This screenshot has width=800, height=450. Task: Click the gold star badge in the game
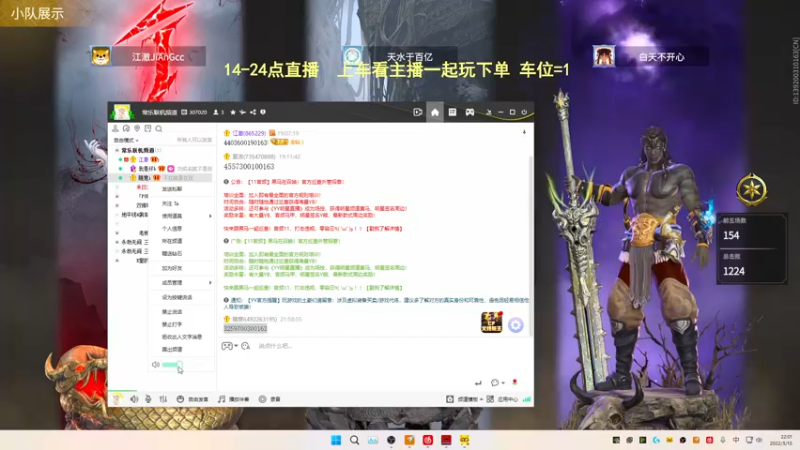coord(752,190)
